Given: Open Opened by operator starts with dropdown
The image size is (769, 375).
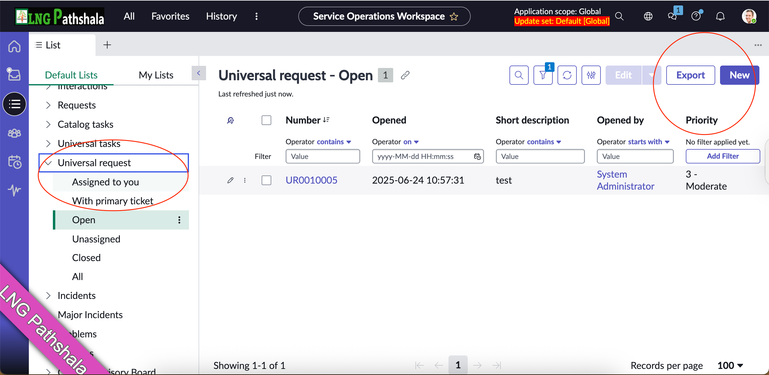Looking at the screenshot, I should 649,142.
